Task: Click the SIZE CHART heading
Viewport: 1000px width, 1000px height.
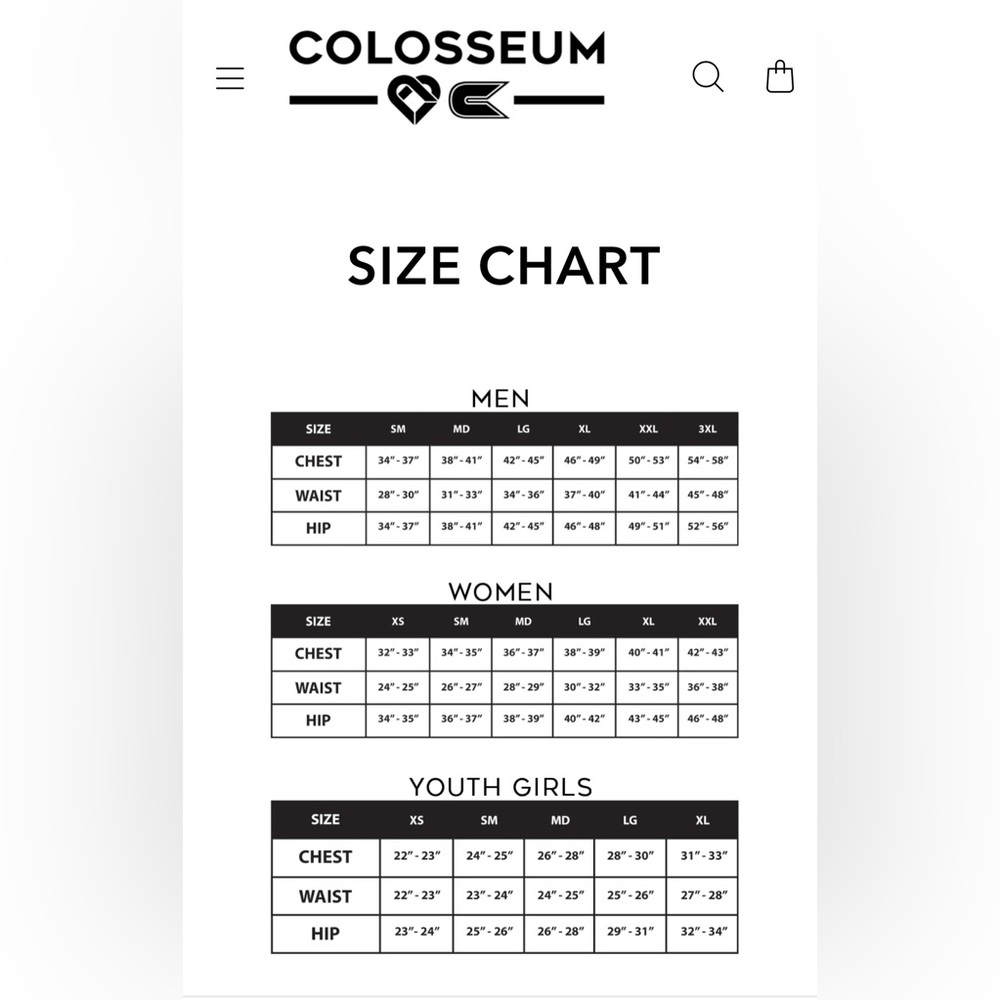Action: pyautogui.click(x=503, y=265)
